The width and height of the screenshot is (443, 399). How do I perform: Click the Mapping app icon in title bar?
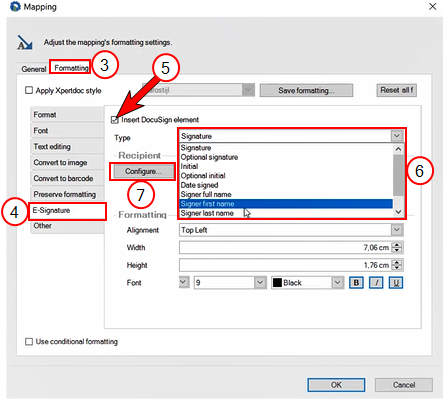pos(15,7)
